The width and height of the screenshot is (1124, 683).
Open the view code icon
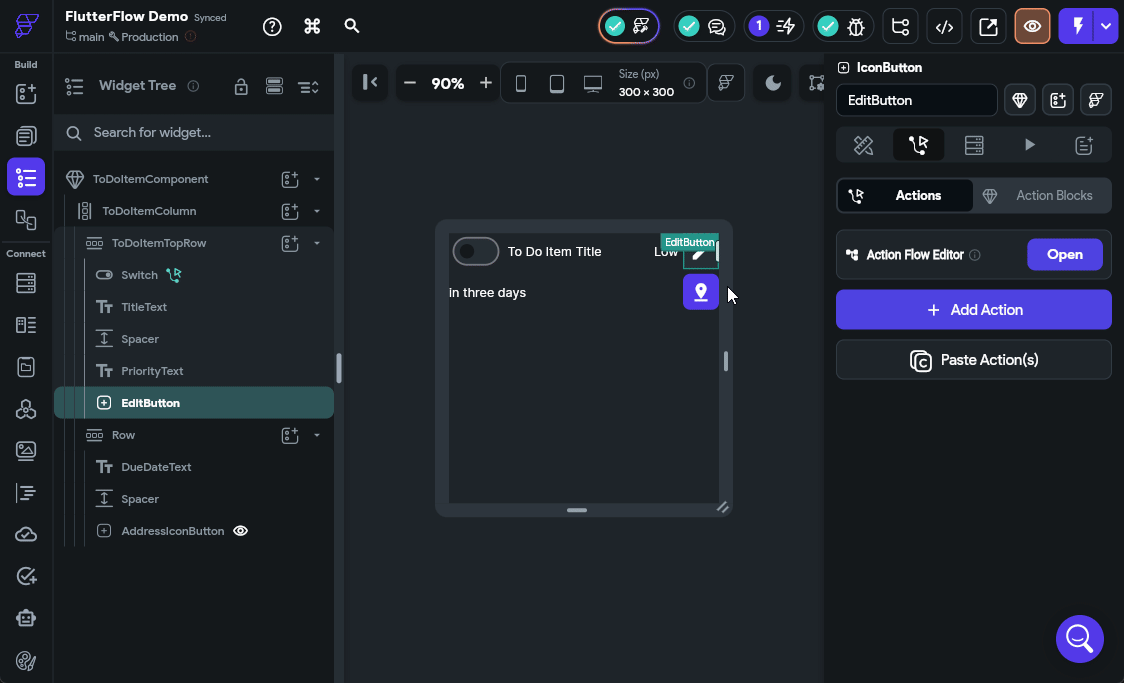[944, 27]
